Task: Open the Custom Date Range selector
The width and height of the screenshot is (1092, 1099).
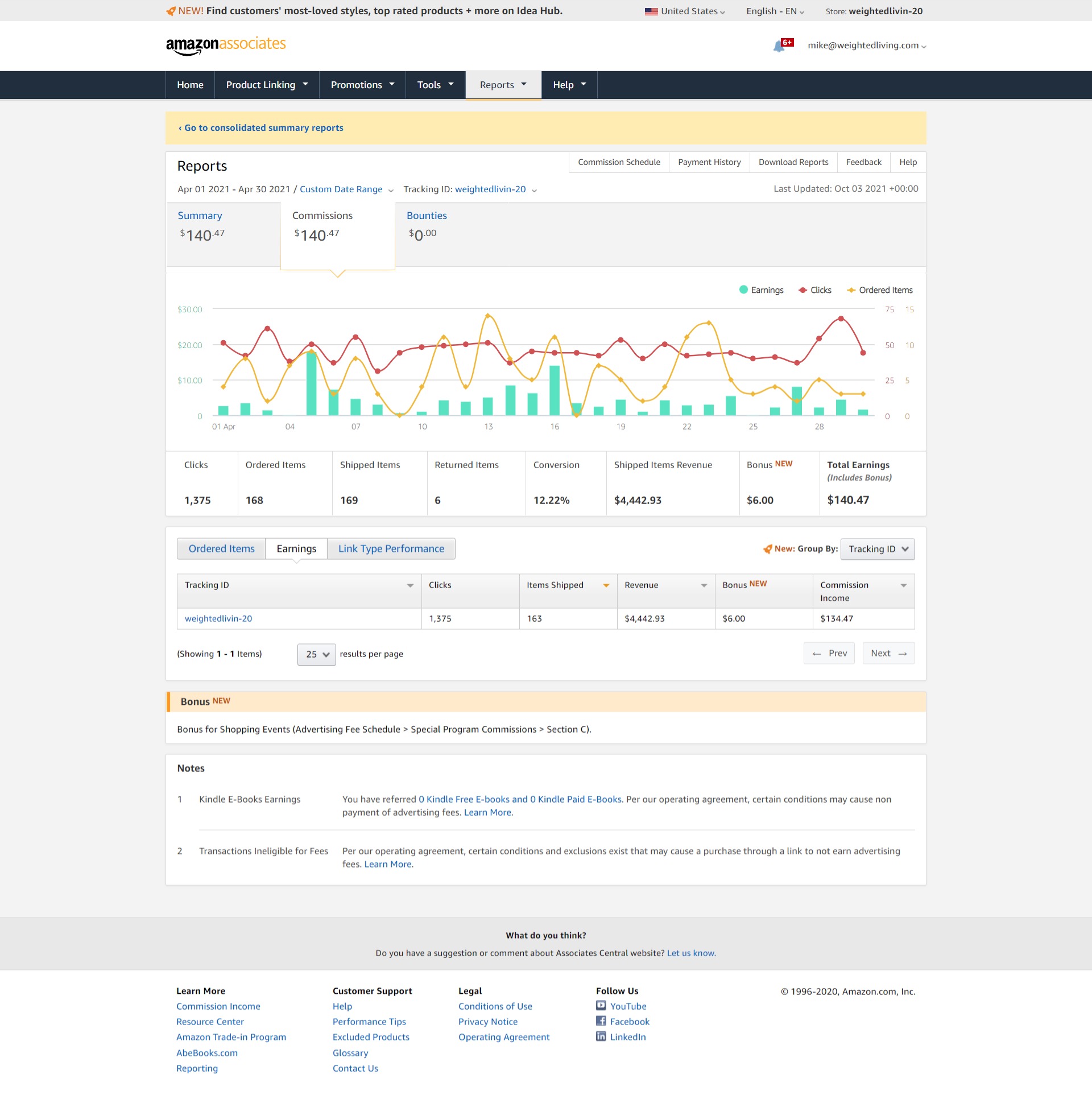Action: 346,189
